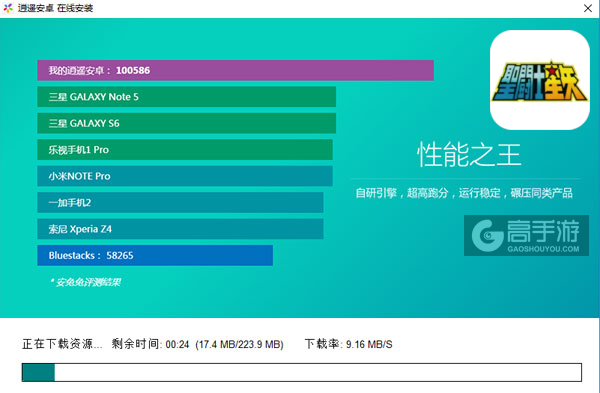Click the 性能之王 heading
The image size is (600, 393).
click(x=469, y=155)
